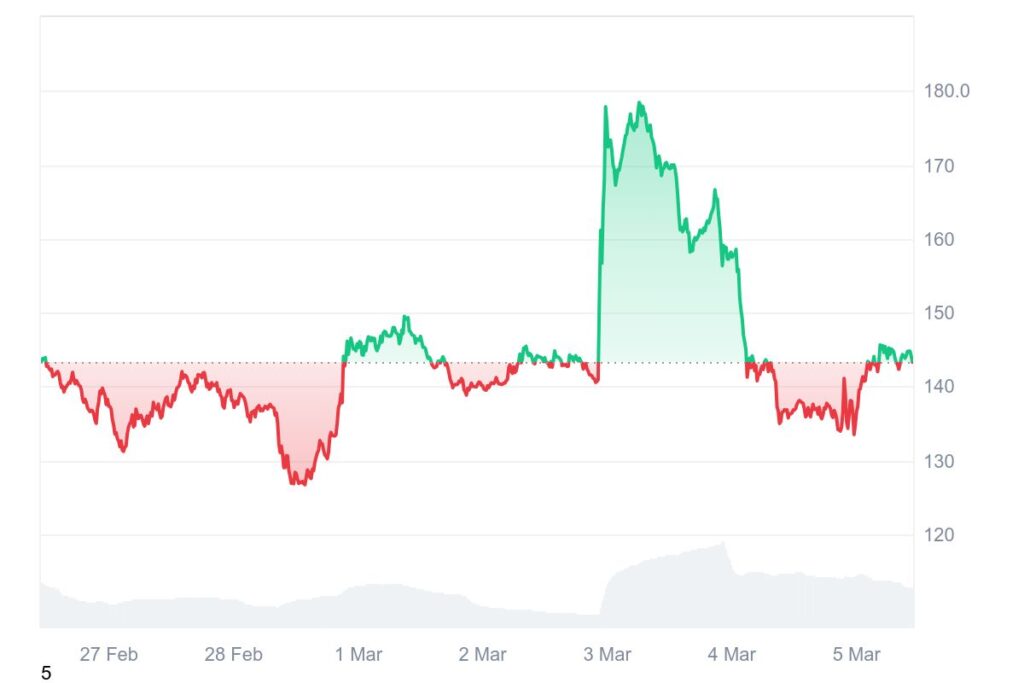Viewport: 1024px width, 683px height.
Task: Click the lowest red trough near 127
Action: (298, 483)
